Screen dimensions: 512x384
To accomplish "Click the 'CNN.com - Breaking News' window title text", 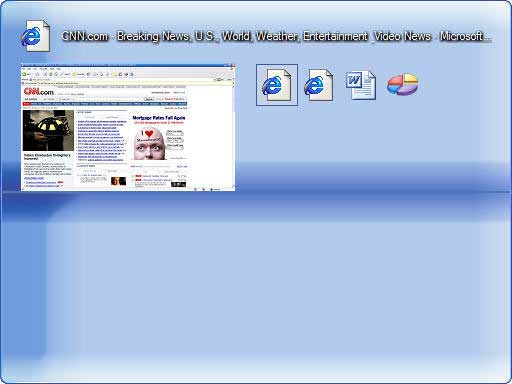I will coord(276,36).
